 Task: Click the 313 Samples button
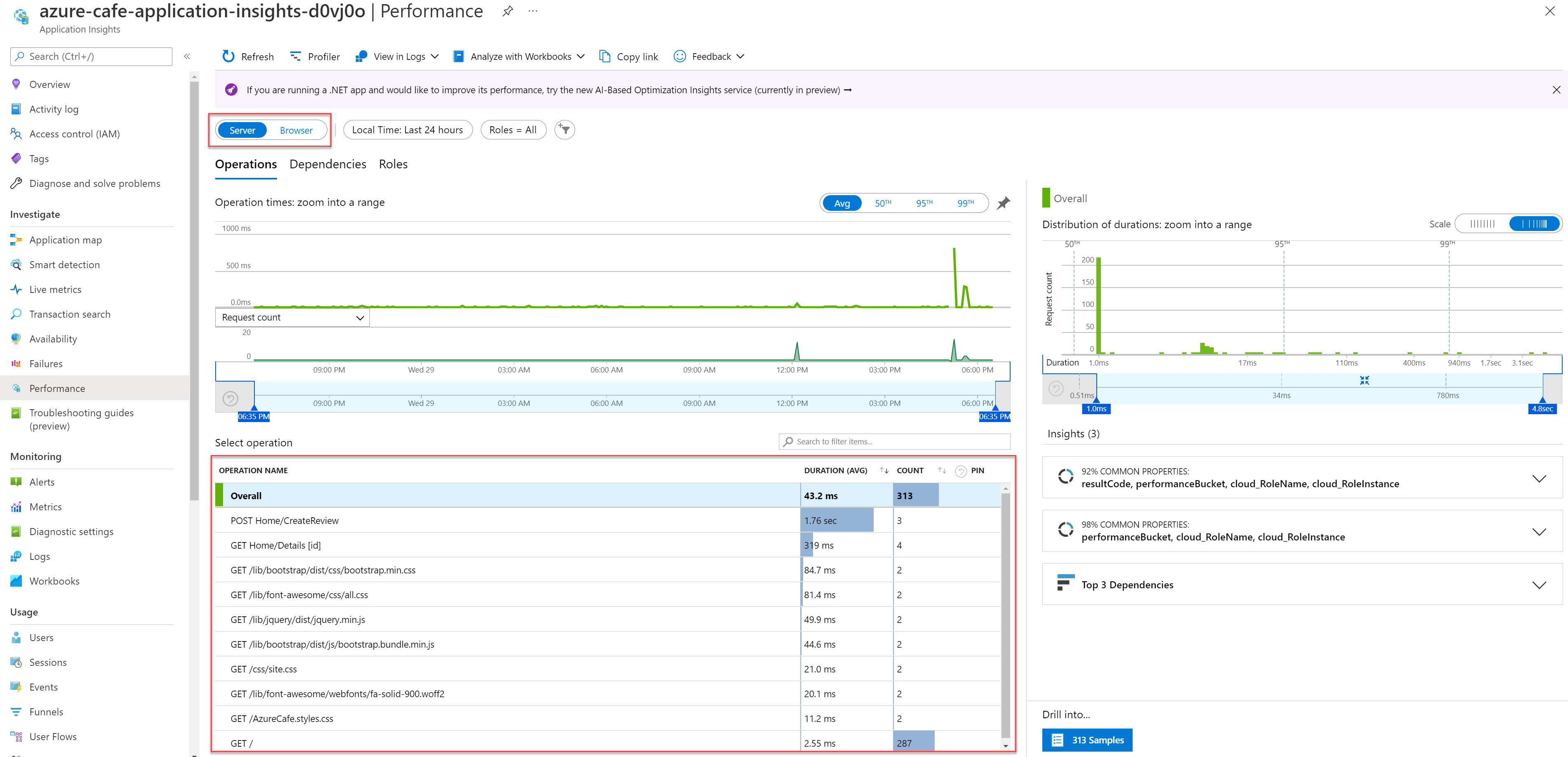click(x=1087, y=740)
